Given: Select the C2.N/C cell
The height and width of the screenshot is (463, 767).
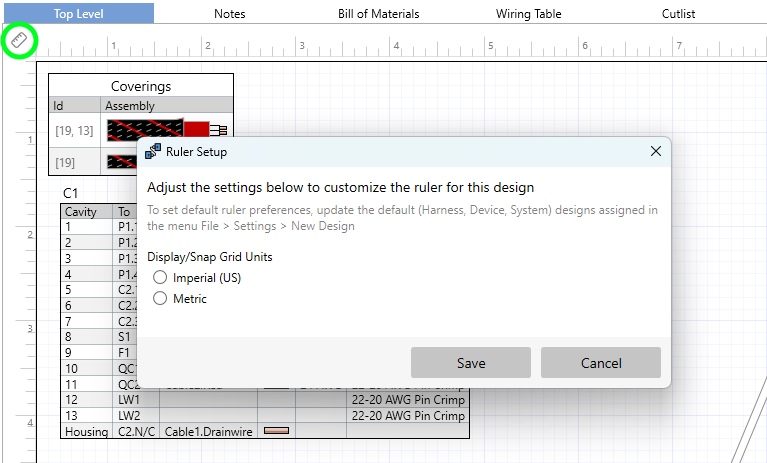Looking at the screenshot, I should click(x=136, y=431).
